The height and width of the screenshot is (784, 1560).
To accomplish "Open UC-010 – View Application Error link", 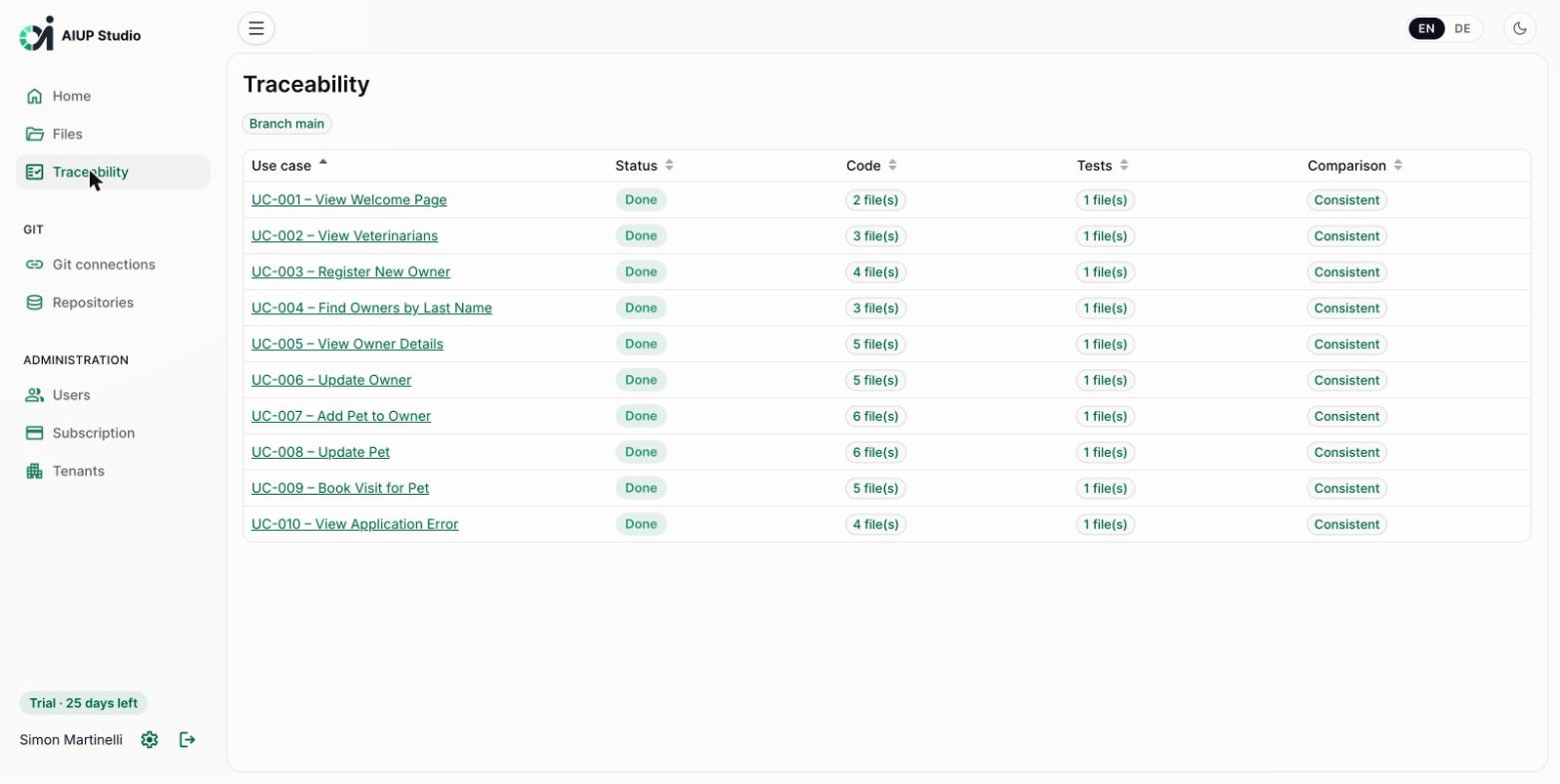I will click(355, 524).
